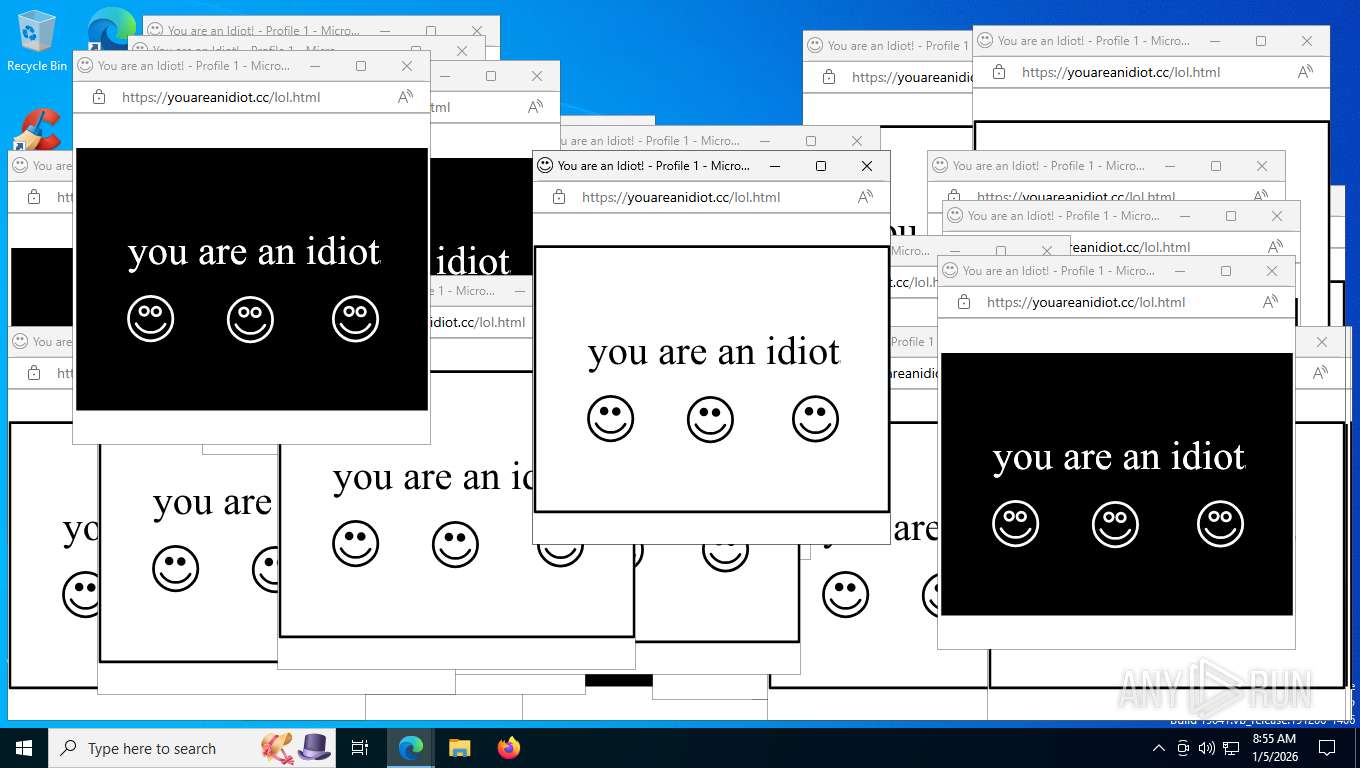Image resolution: width=1360 pixels, height=768 pixels.
Task: Click middle smiley in front white window
Action: coord(711,419)
